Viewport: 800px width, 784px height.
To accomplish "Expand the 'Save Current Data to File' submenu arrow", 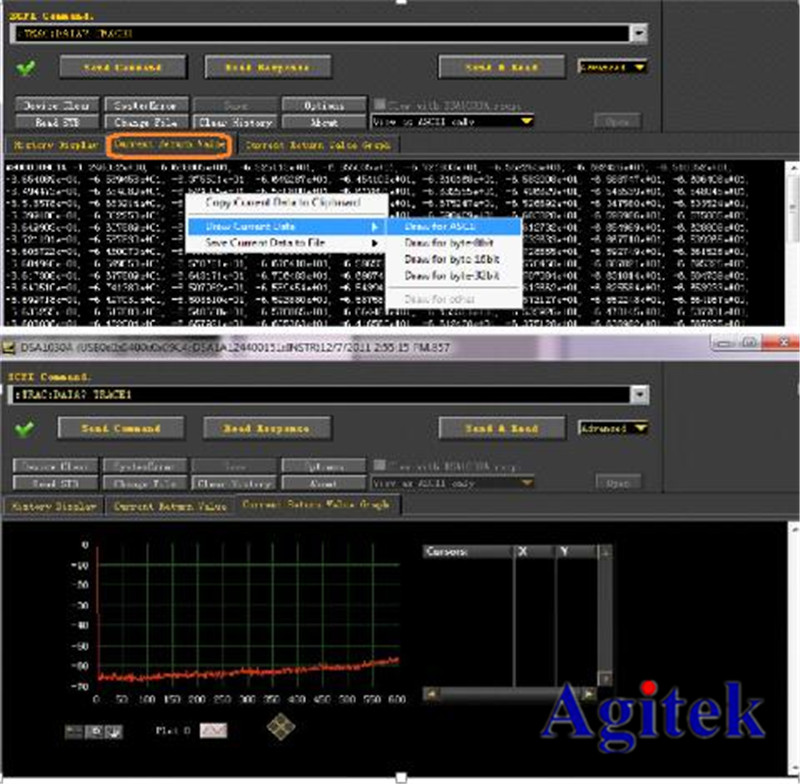I will (375, 243).
